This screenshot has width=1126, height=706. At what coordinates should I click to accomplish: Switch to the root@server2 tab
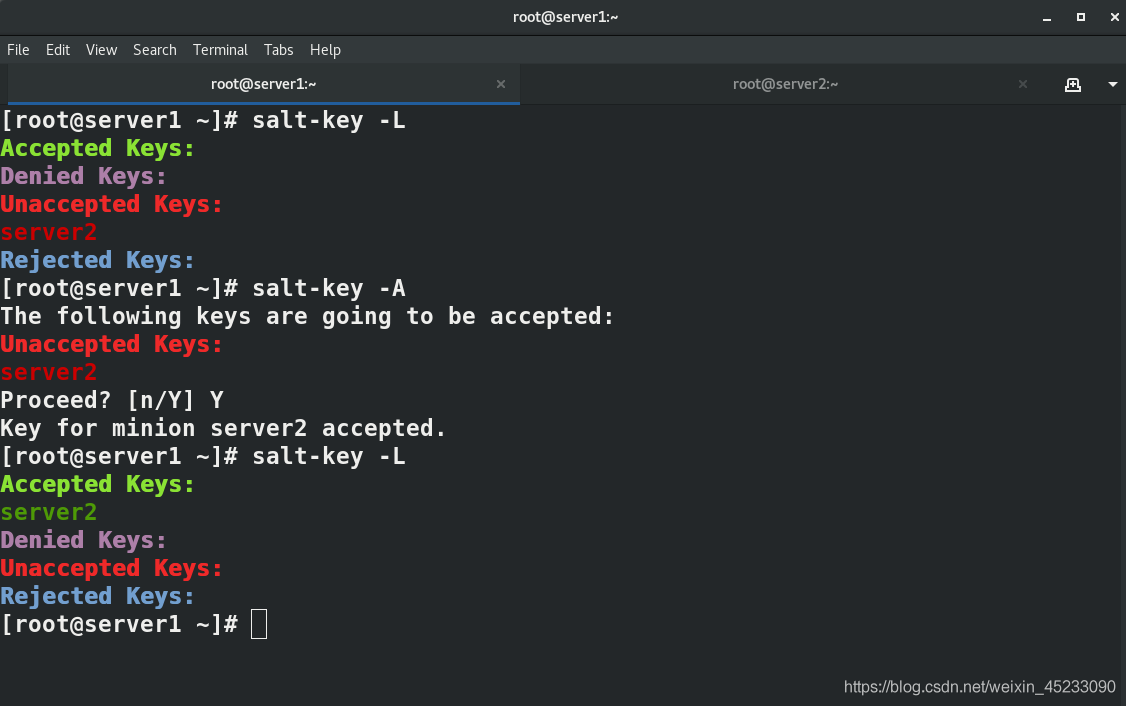786,84
